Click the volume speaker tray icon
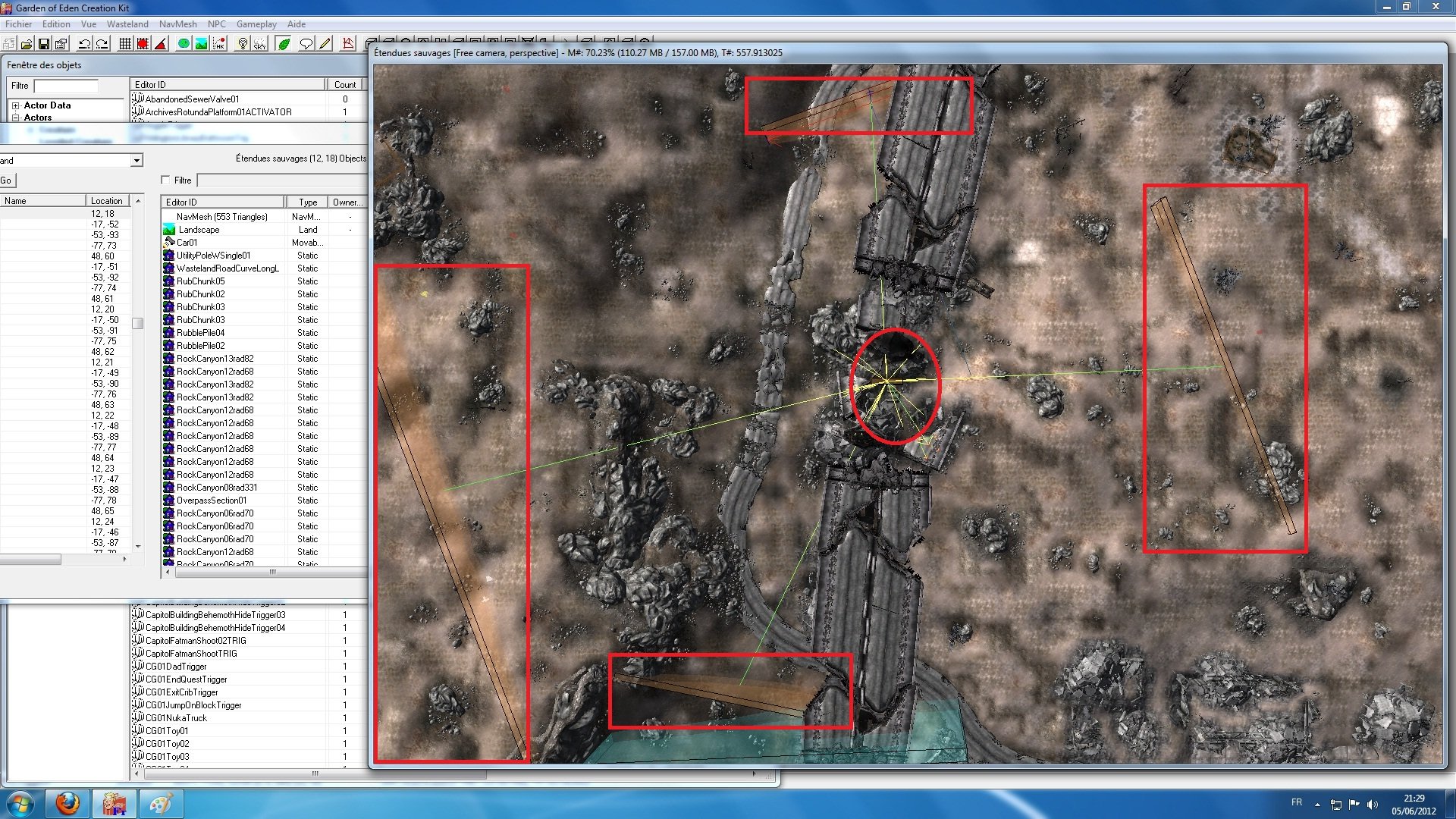Image resolution: width=1456 pixels, height=819 pixels. (x=1372, y=805)
